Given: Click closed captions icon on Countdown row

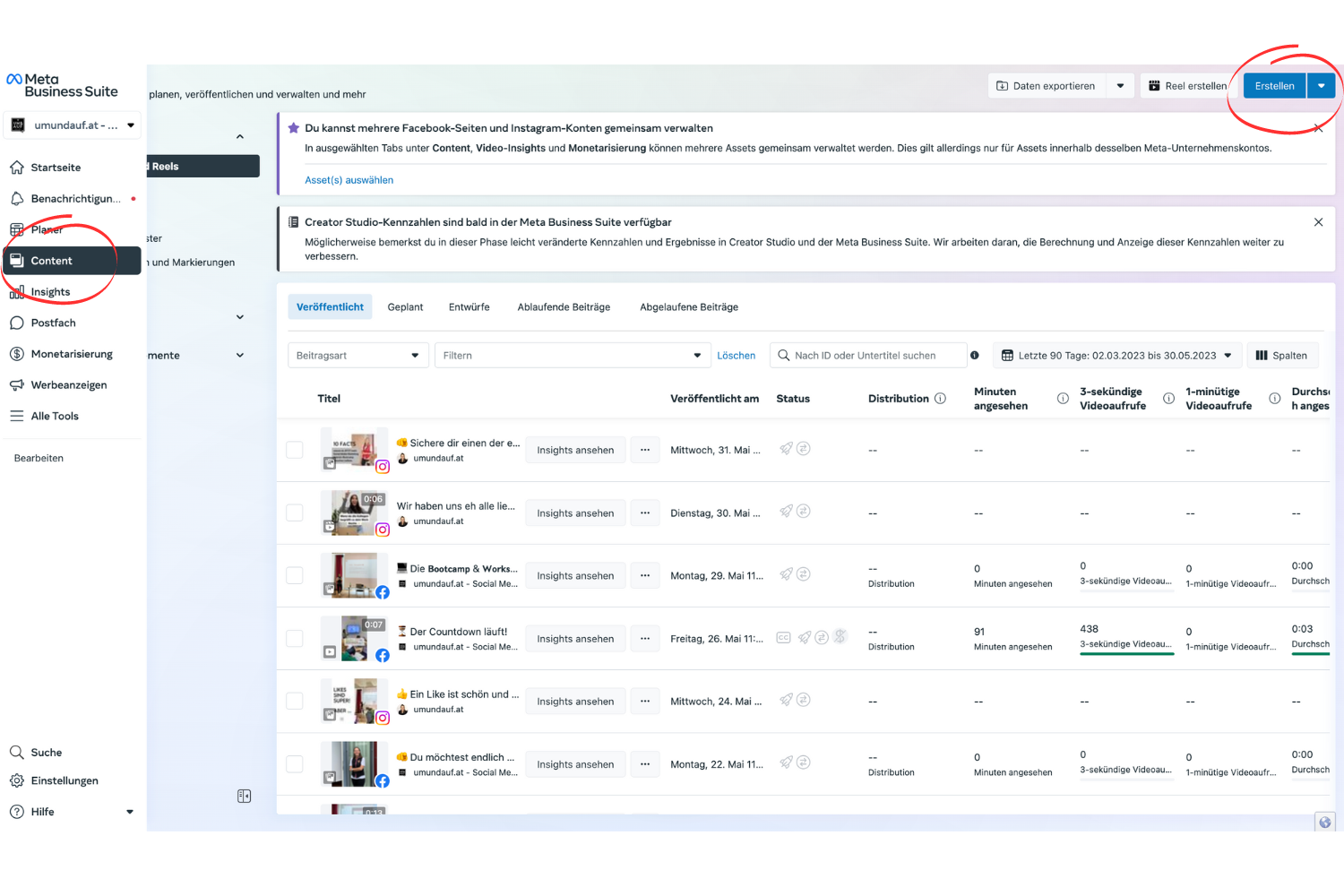Looking at the screenshot, I should click(783, 638).
